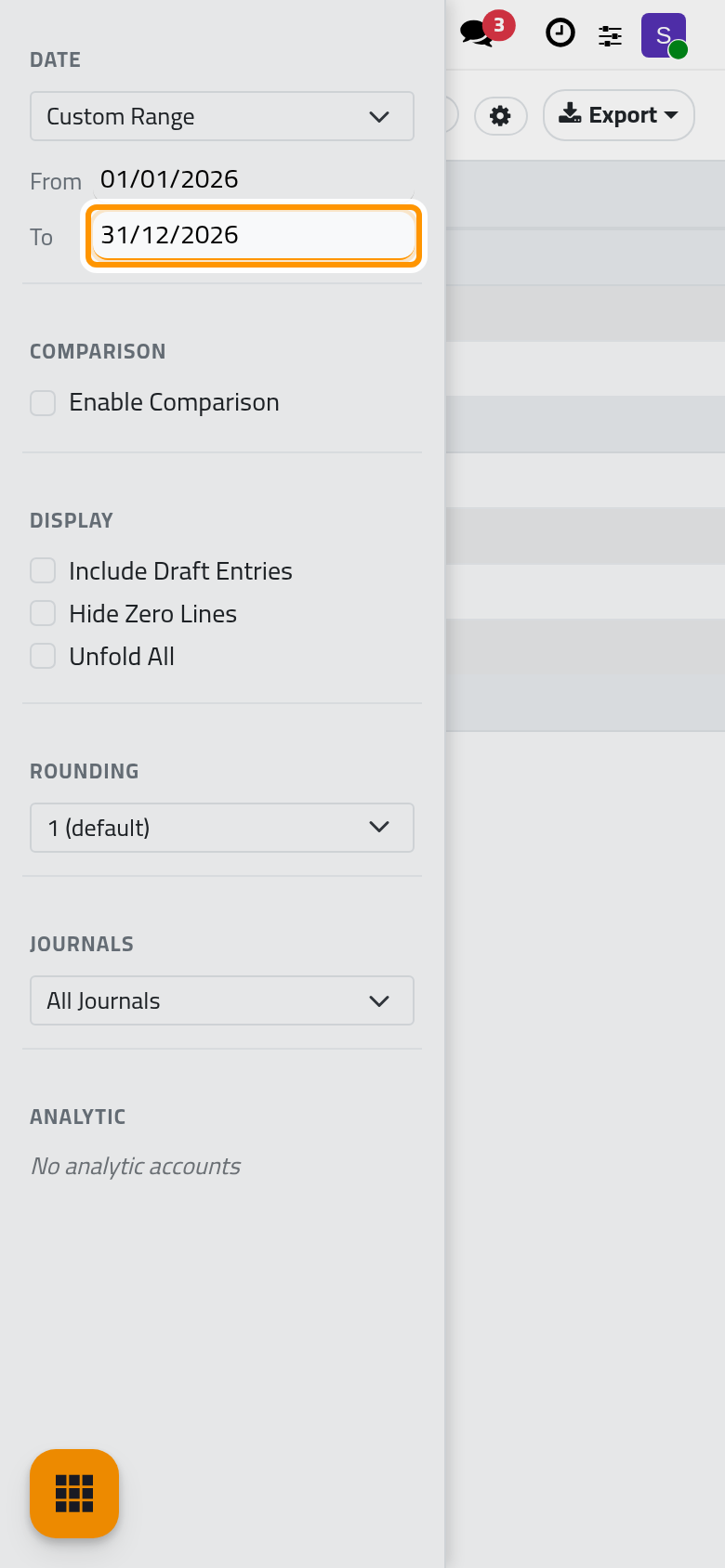The image size is (725, 1568).
Task: Click the To date field 31/12/2026
Action: (x=254, y=235)
